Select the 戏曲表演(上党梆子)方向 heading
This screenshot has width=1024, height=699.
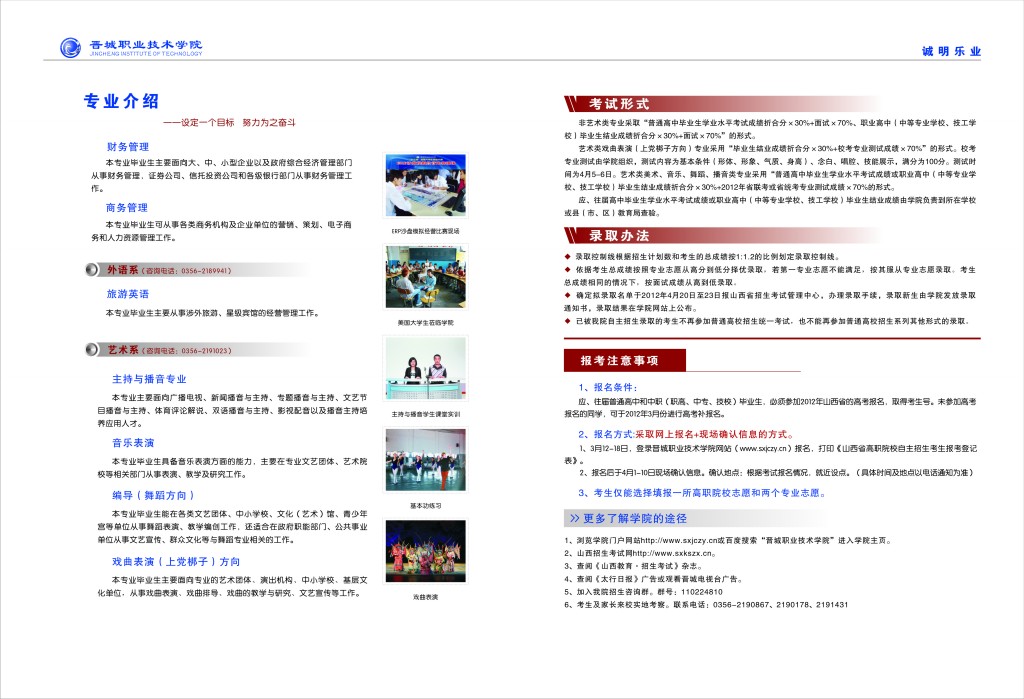tap(176, 562)
